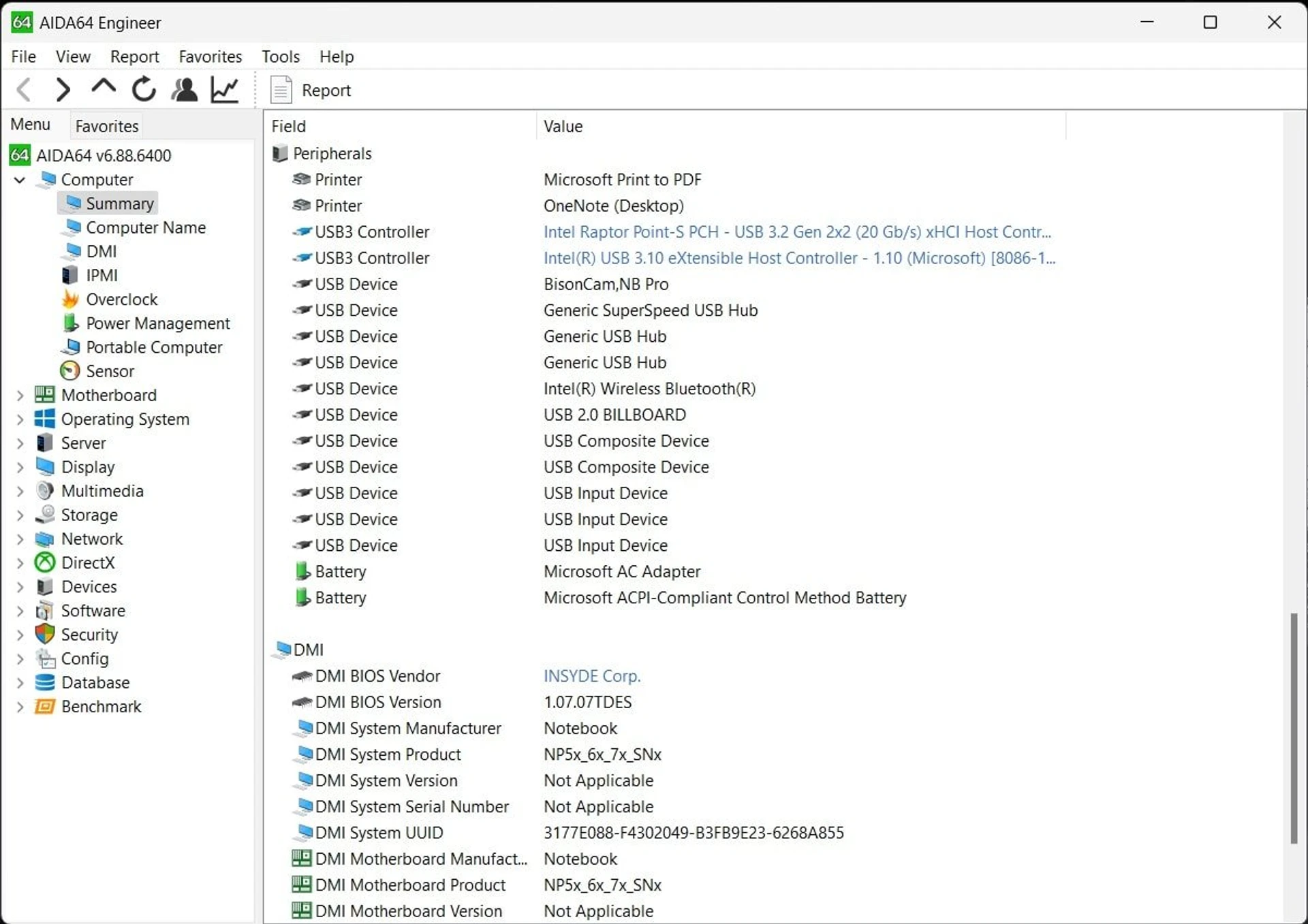Switch to the Favorites tab in sidebar
1308x924 pixels.
pos(107,126)
